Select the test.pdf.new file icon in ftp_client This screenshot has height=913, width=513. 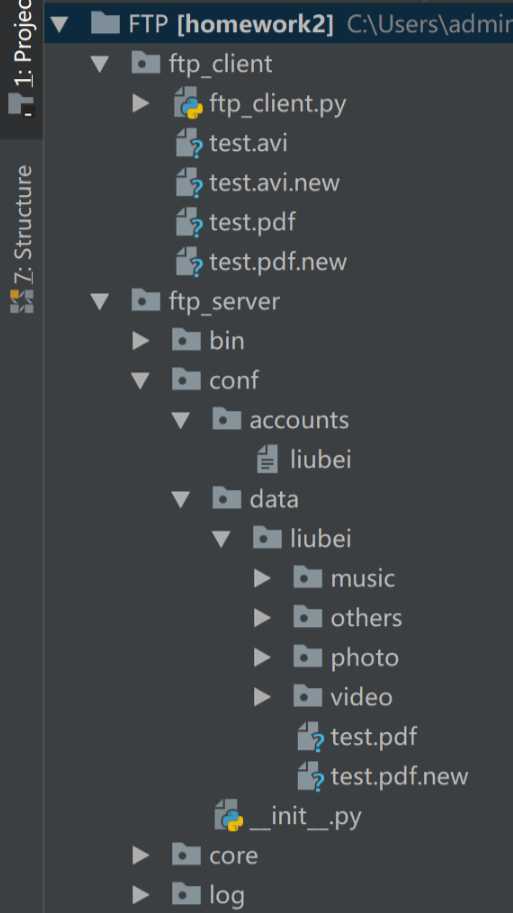click(x=189, y=261)
